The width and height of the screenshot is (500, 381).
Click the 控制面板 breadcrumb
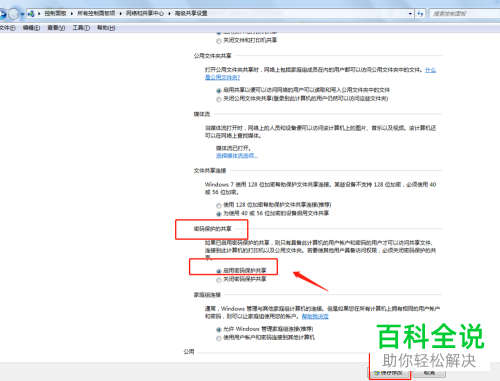55,13
